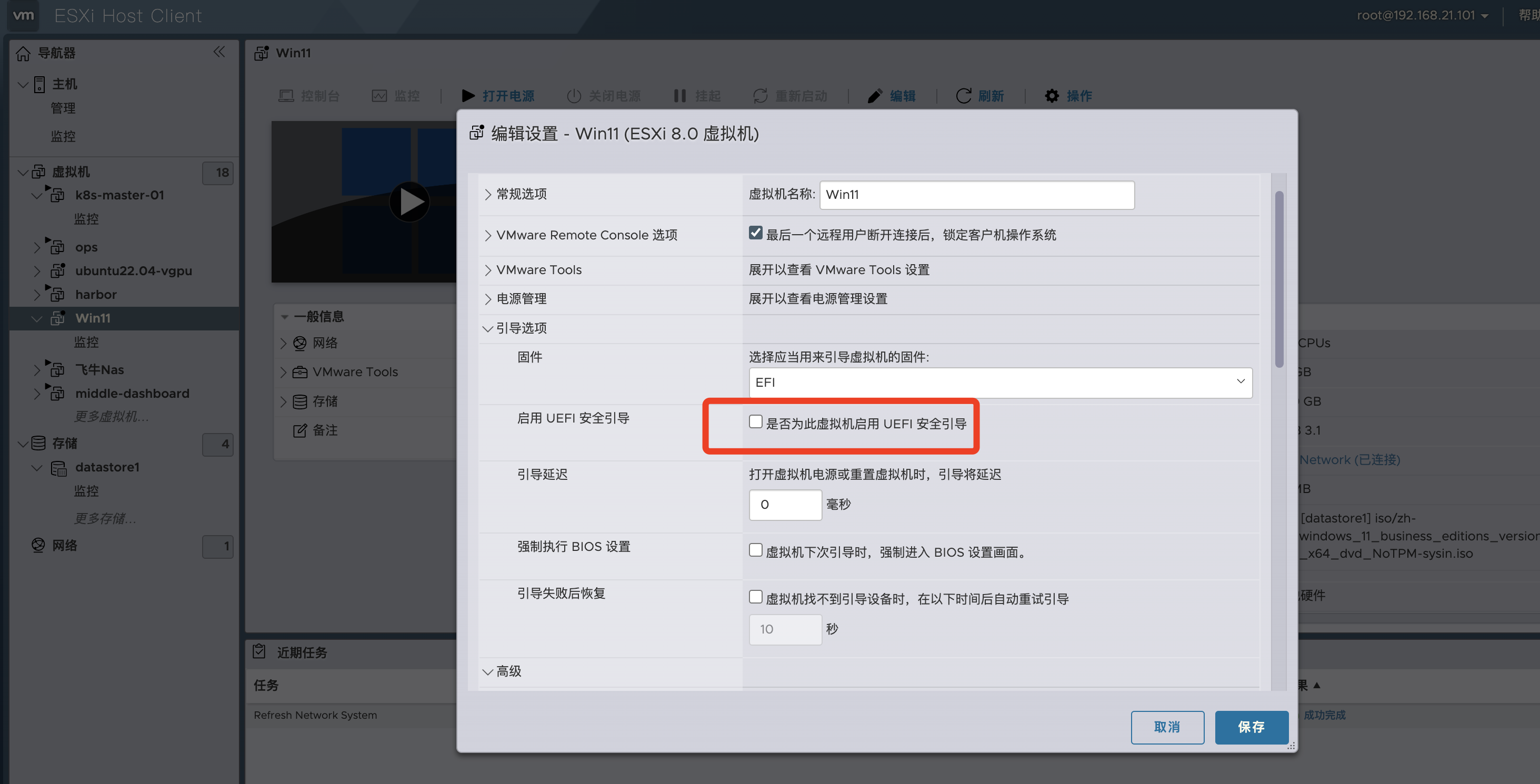Enable UEFI secure boot for this VM
Viewport: 1540px width, 784px height.
point(756,421)
